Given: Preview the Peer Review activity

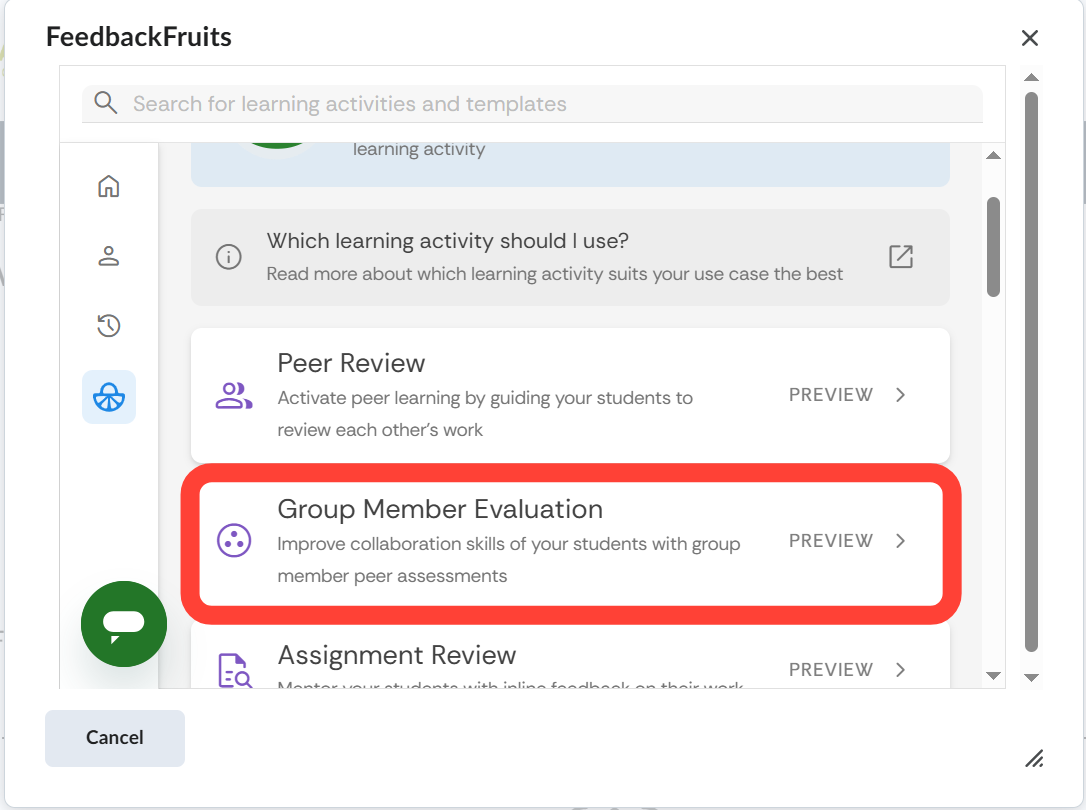Looking at the screenshot, I should (x=831, y=395).
